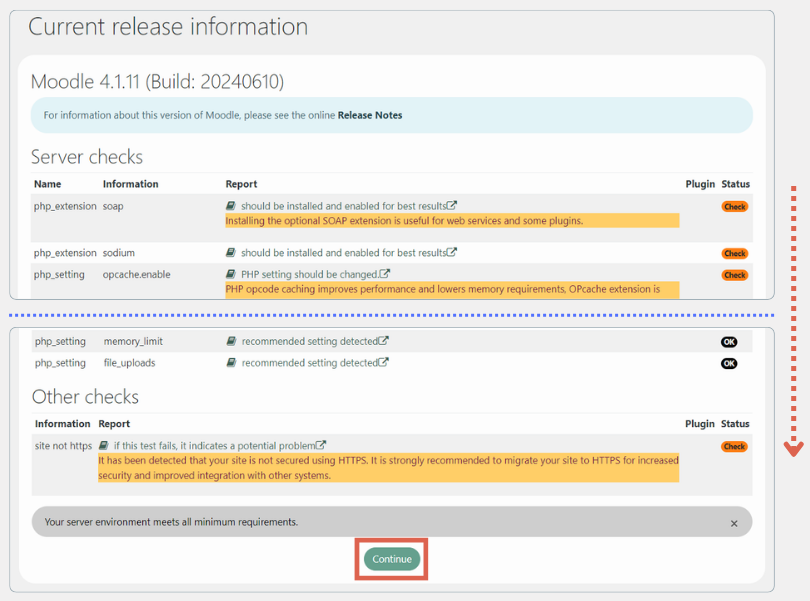Click the external-link icon on the soap recommendation
The height and width of the screenshot is (601, 810).
click(x=450, y=206)
